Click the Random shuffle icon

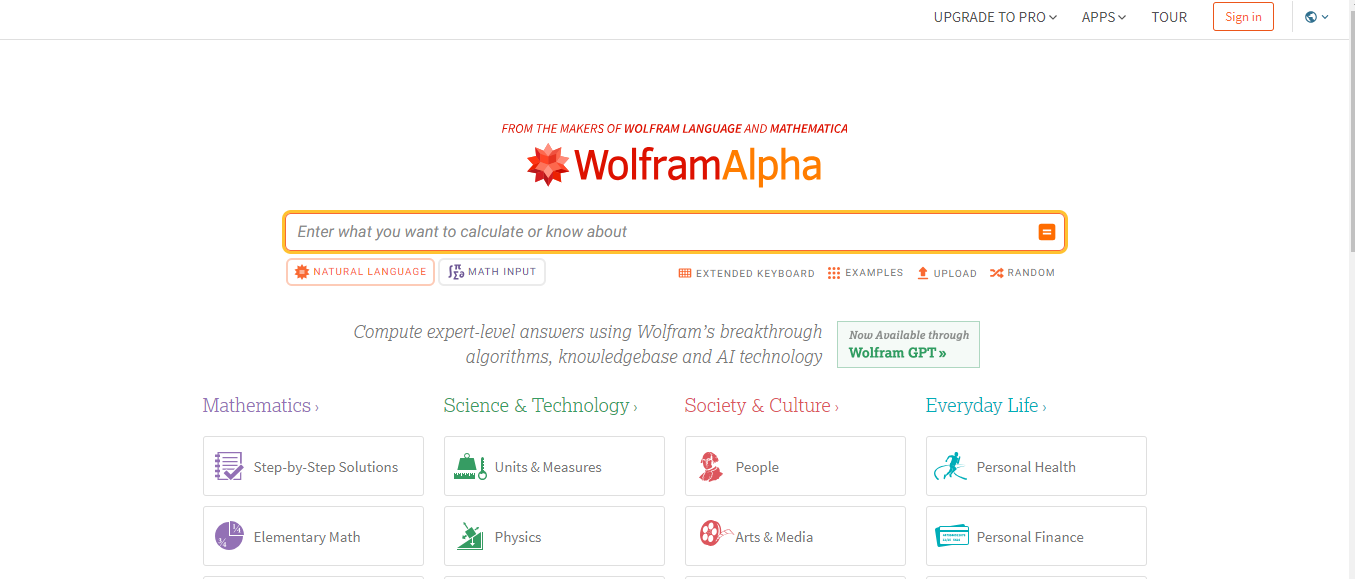coord(996,273)
